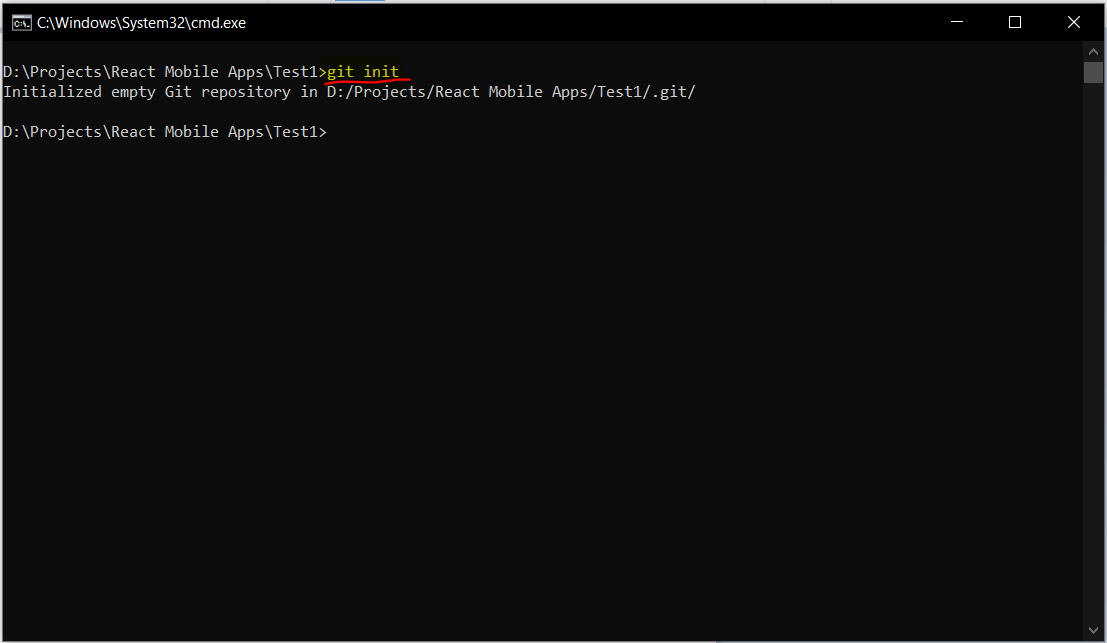Click the active command prompt line
Image resolution: width=1107 pixels, height=643 pixels.
point(165,131)
